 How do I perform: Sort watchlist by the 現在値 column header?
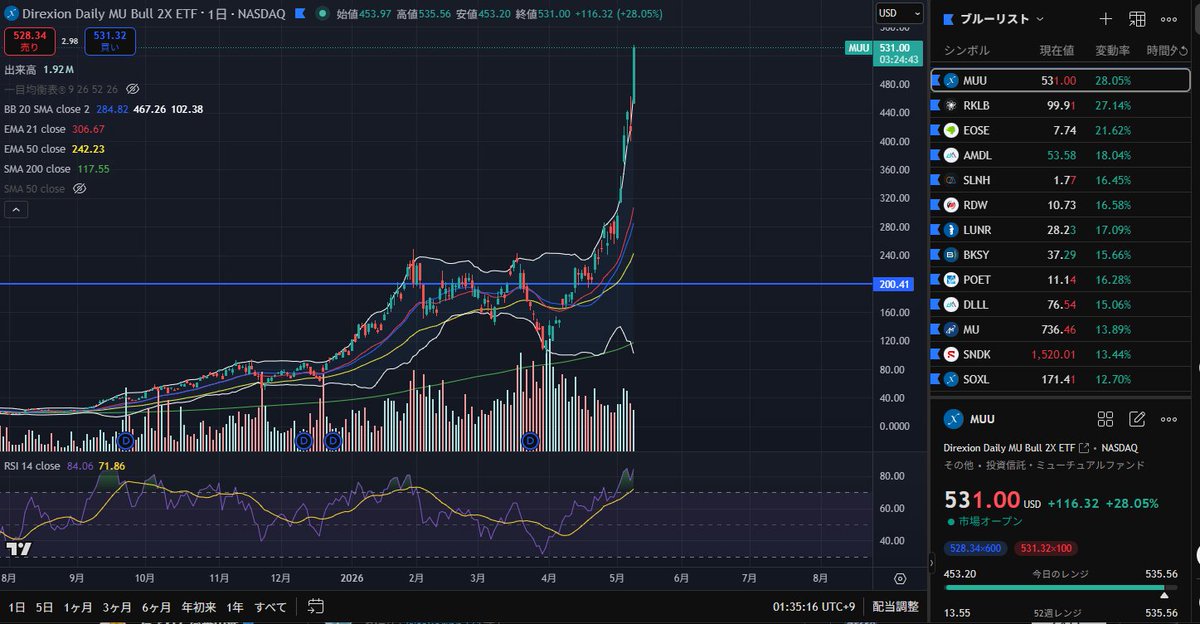[1056, 50]
